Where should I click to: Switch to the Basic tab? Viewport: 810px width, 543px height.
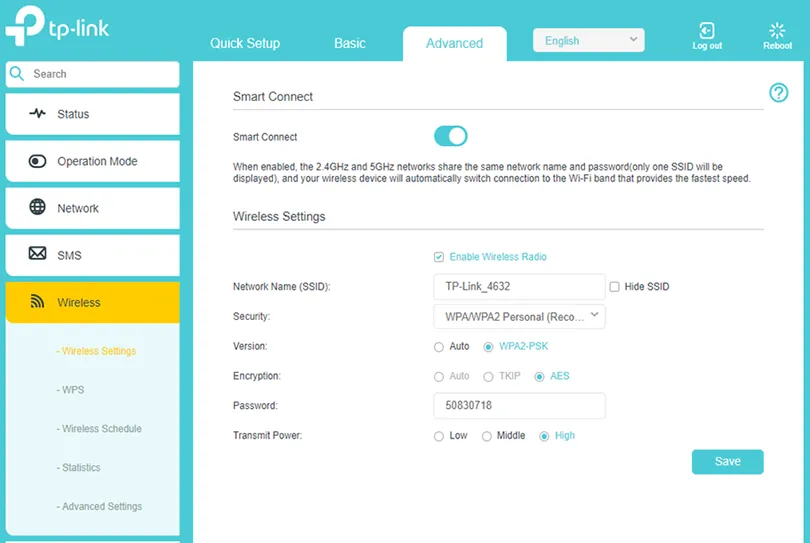coord(350,43)
